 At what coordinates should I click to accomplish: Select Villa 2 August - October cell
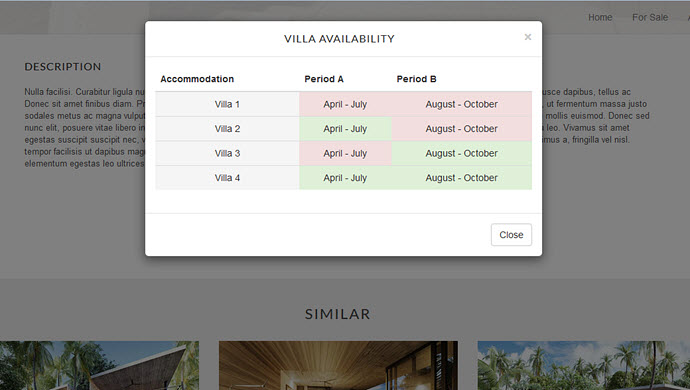click(462, 129)
